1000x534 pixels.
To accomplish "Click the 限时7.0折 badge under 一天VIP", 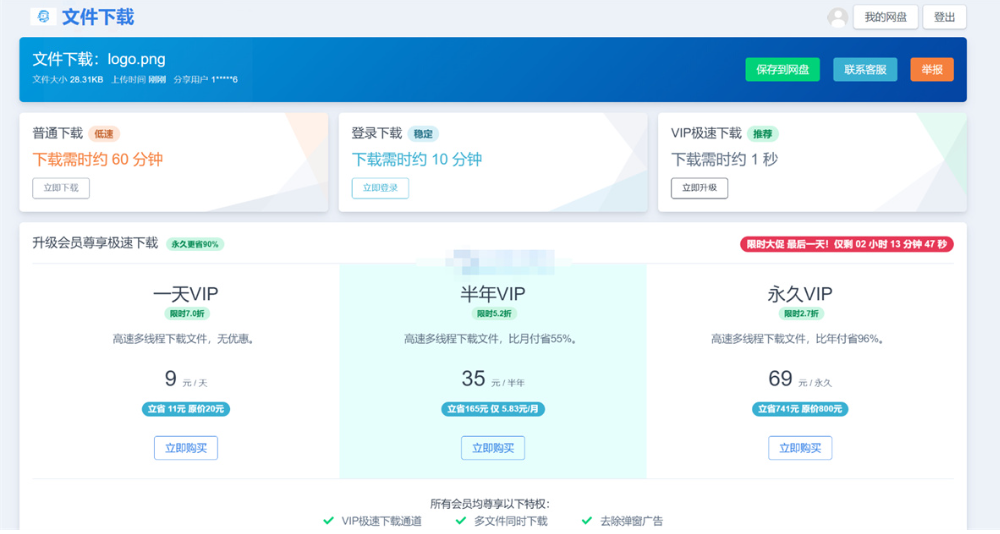I will (x=187, y=313).
